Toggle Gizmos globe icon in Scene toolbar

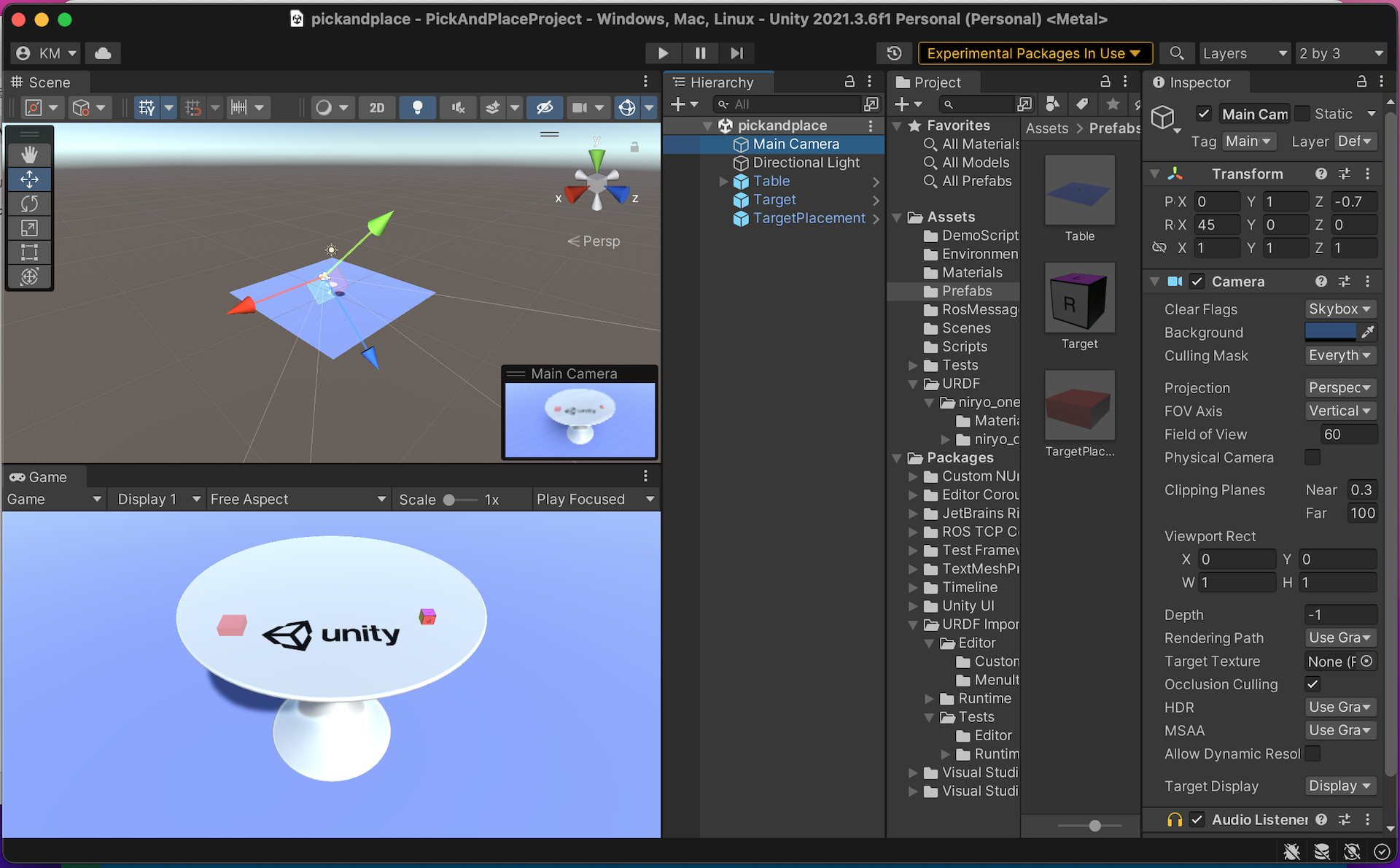626,108
